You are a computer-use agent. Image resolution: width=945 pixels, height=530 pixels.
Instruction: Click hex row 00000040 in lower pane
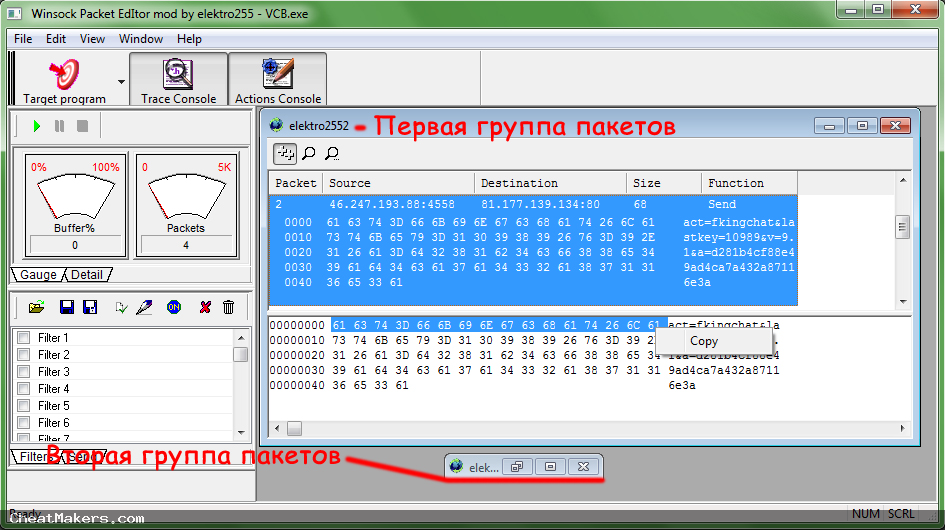click(482, 385)
